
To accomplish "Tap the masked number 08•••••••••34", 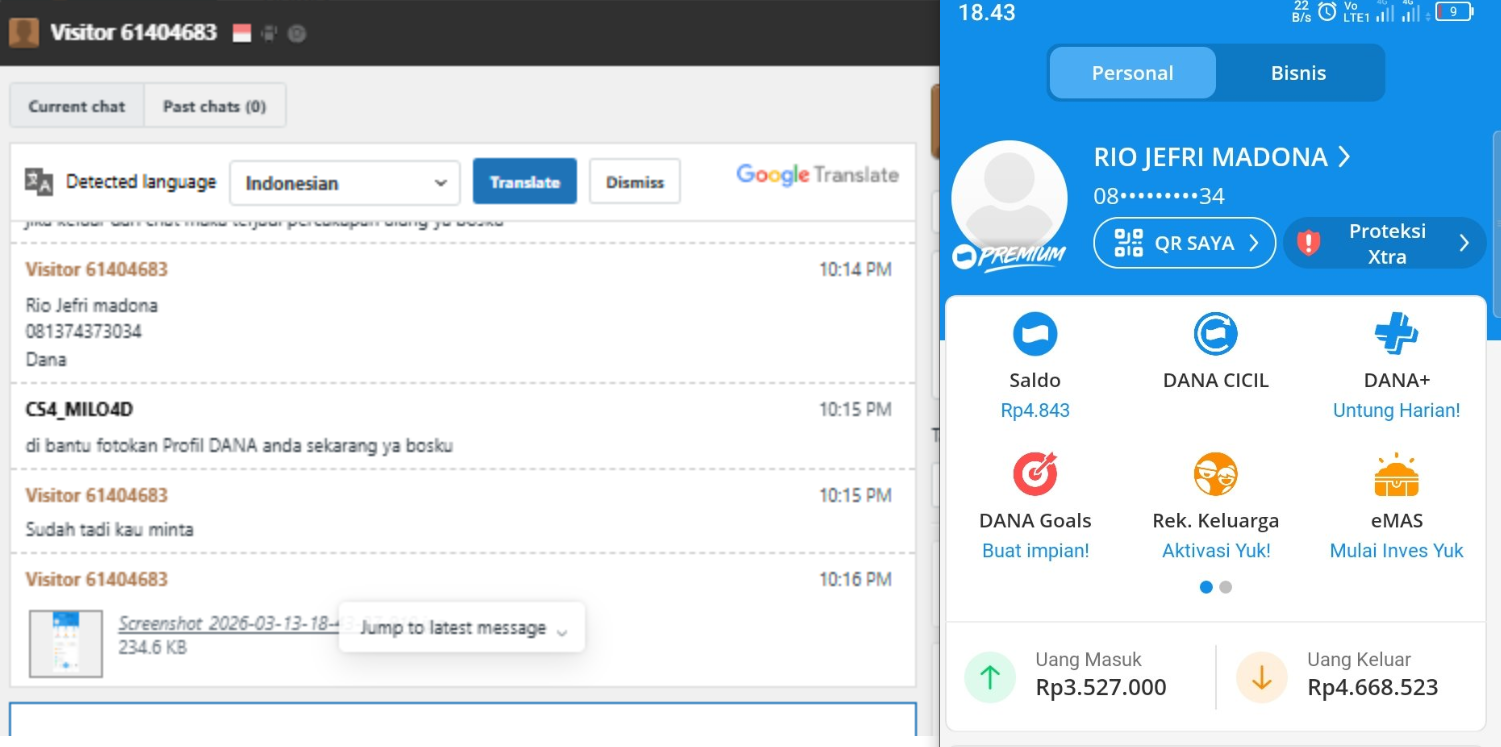I will coord(1159,196).
